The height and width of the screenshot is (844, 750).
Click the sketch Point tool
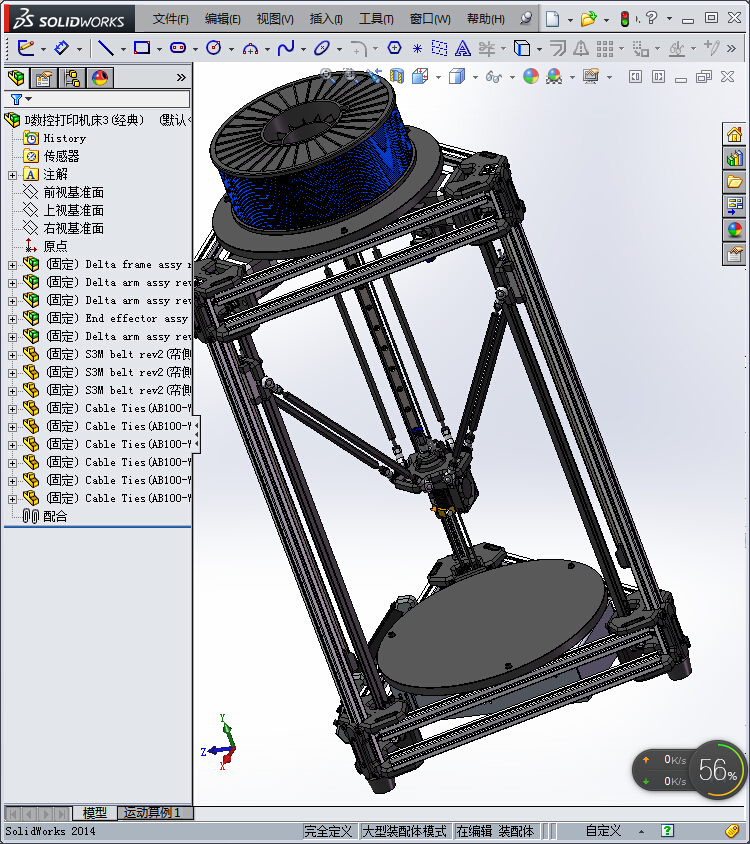[417, 48]
